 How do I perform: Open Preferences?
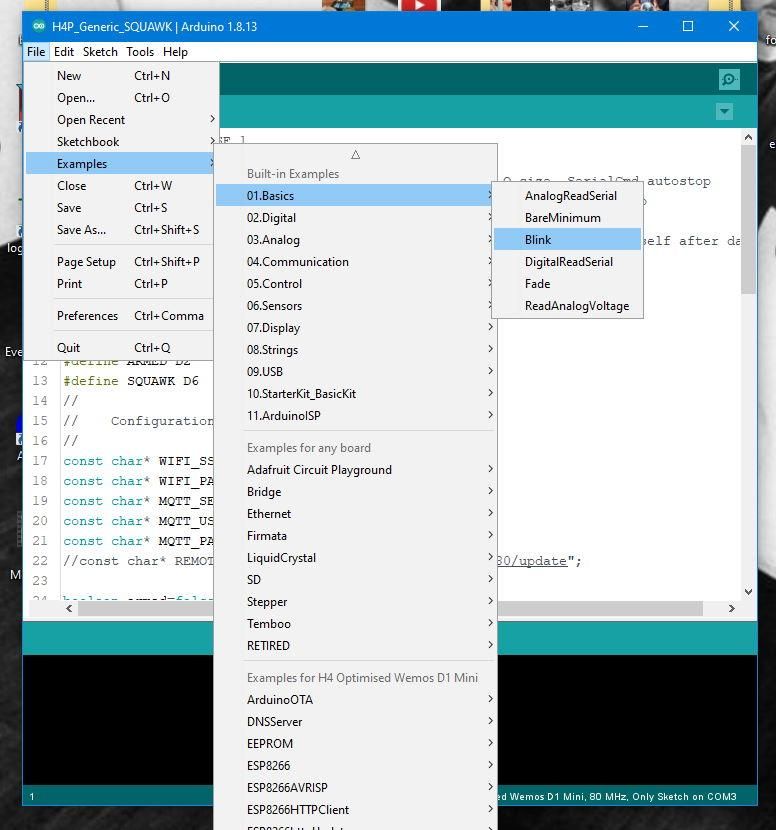[x=119, y=315]
